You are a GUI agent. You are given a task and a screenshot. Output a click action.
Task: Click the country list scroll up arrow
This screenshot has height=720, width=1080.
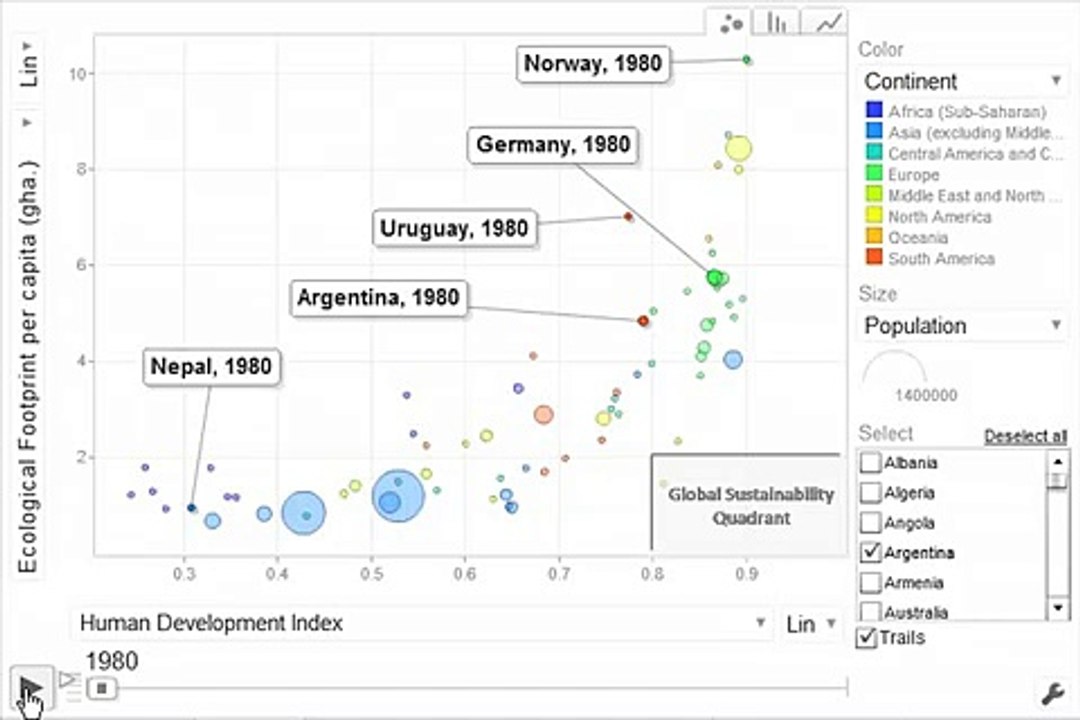click(x=1057, y=461)
